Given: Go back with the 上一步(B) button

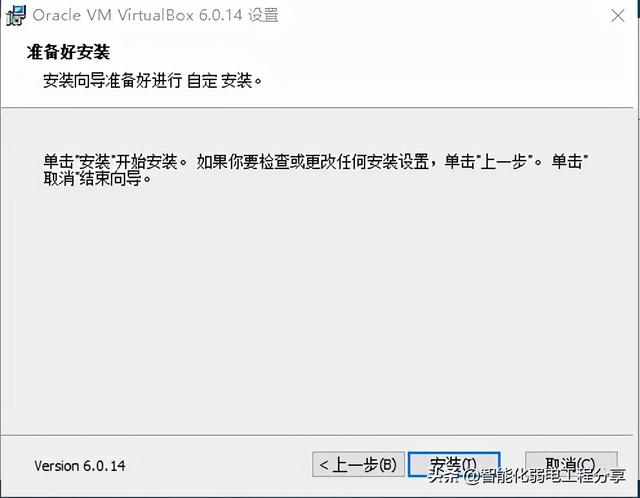Looking at the screenshot, I should 358,465.
